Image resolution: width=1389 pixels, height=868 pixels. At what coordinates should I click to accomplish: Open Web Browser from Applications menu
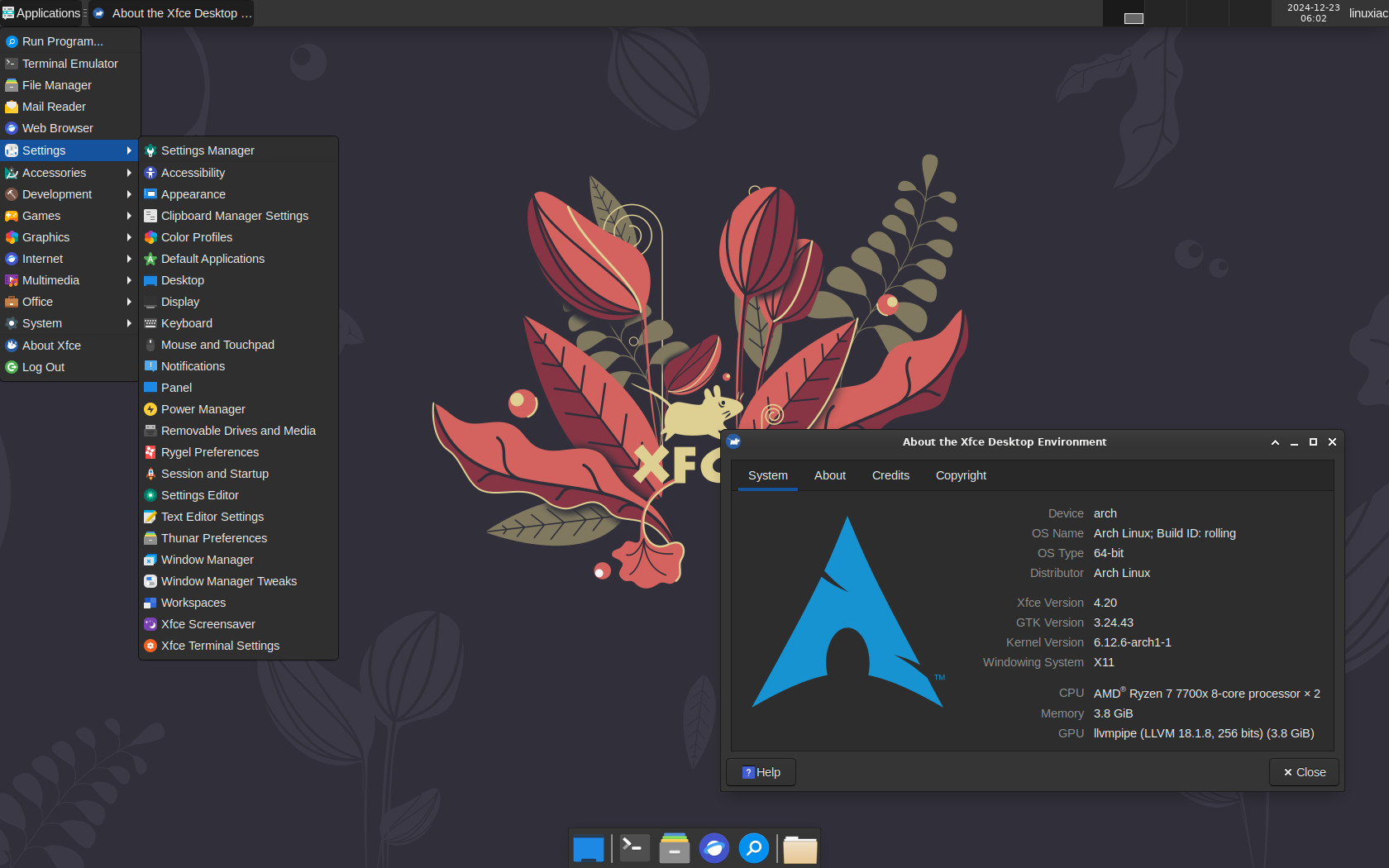[69, 128]
